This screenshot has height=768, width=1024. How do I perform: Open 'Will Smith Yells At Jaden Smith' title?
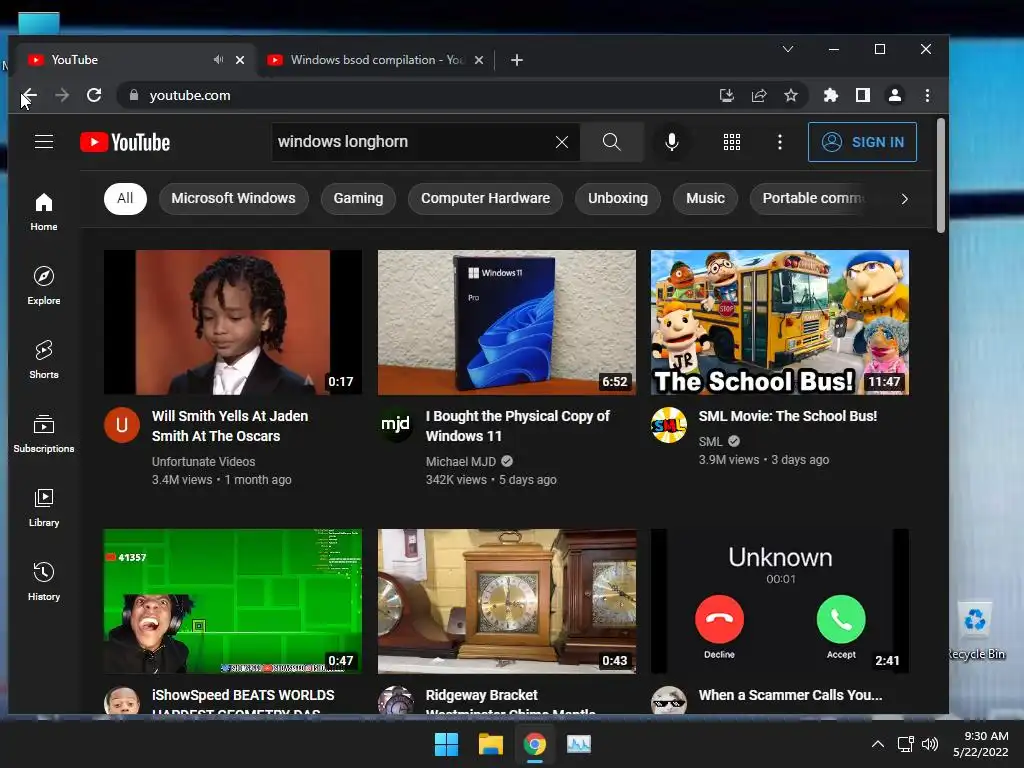230,426
